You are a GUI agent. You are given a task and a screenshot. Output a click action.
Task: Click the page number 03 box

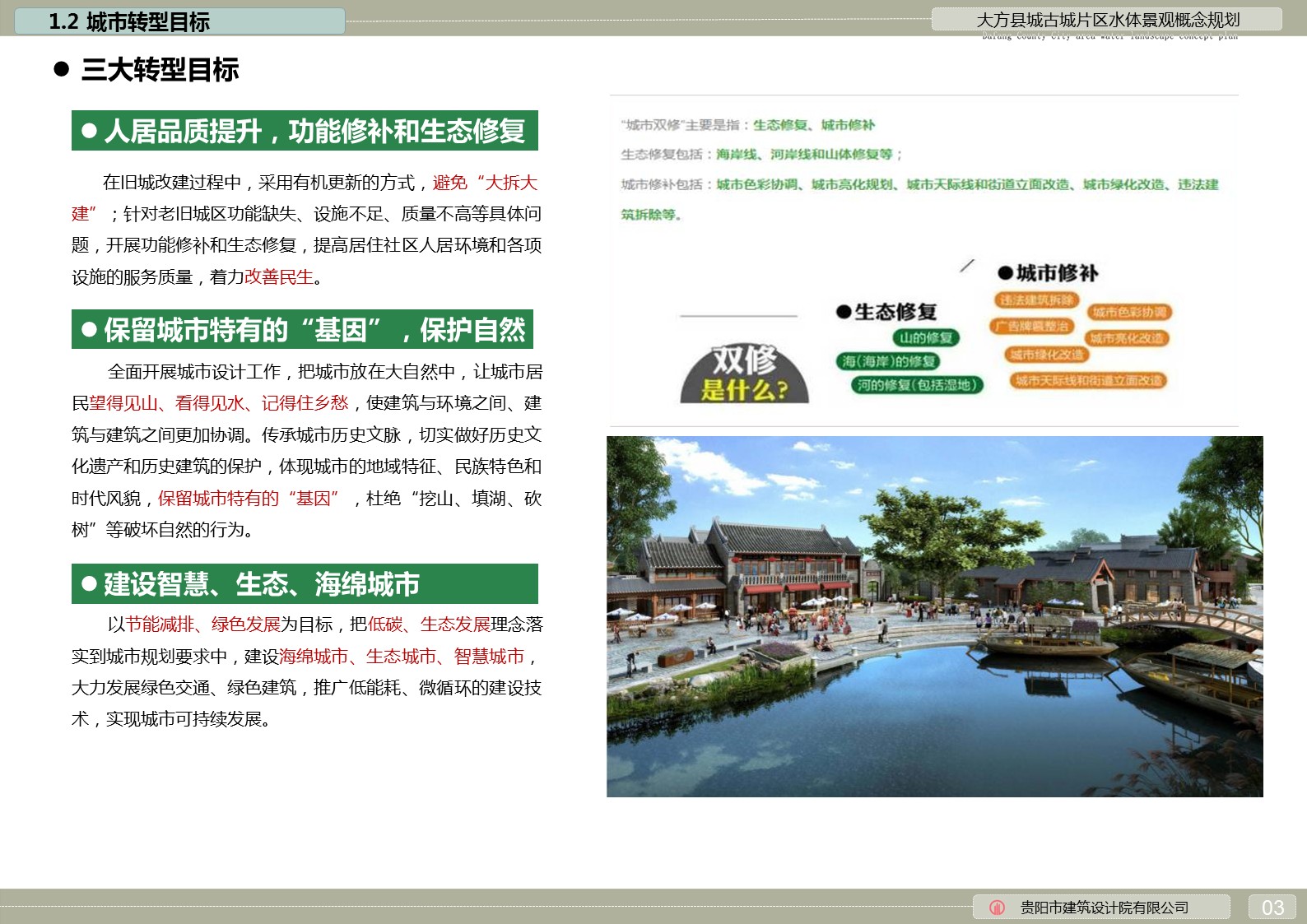point(1272,908)
